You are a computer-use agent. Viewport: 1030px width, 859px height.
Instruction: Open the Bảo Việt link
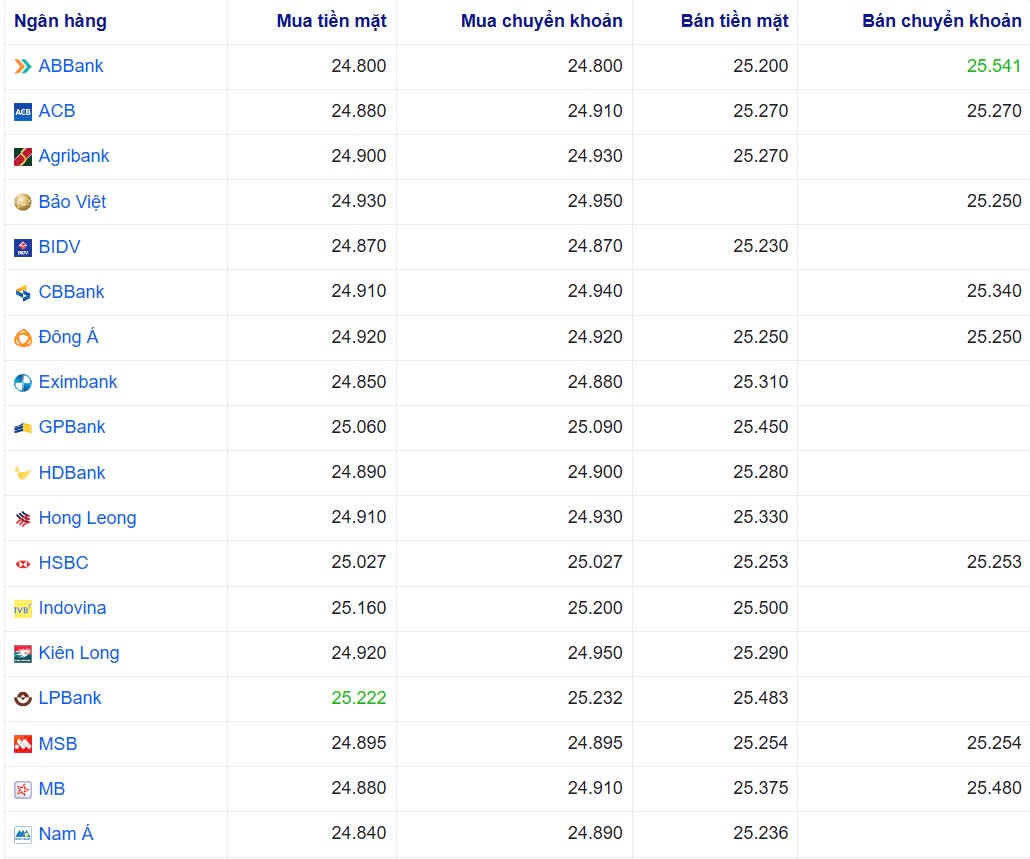(x=70, y=201)
